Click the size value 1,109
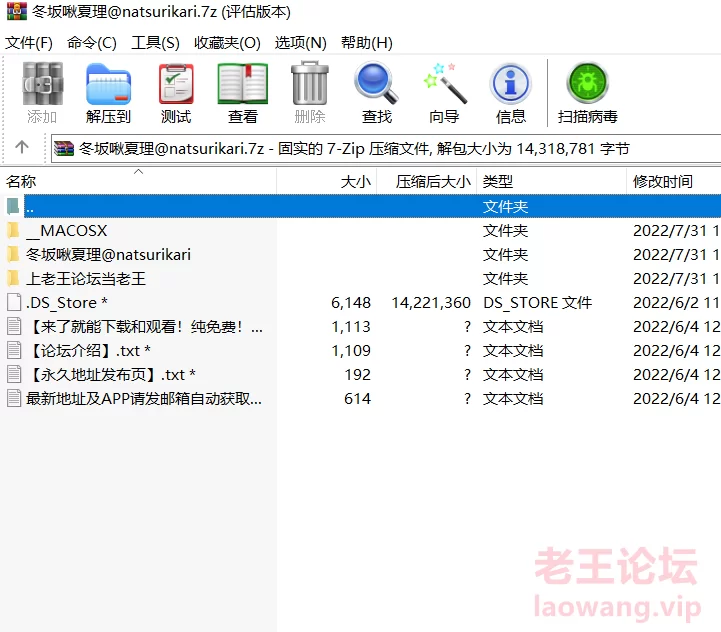 [x=351, y=350]
